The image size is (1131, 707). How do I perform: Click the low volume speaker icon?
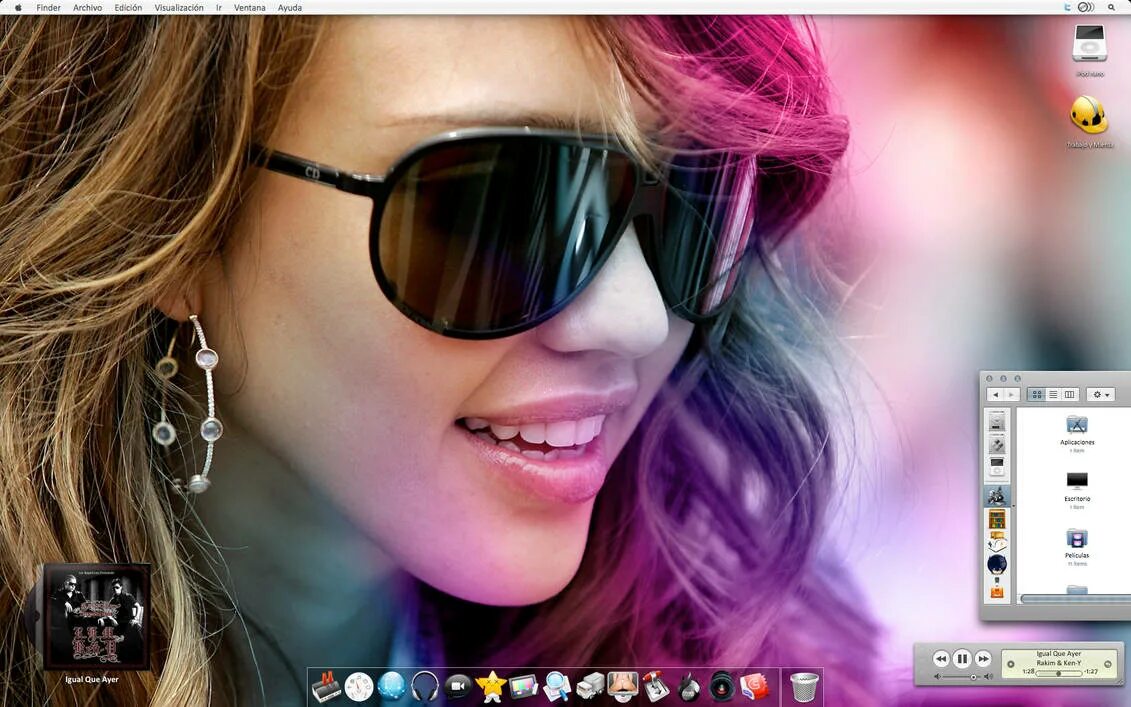point(937,677)
